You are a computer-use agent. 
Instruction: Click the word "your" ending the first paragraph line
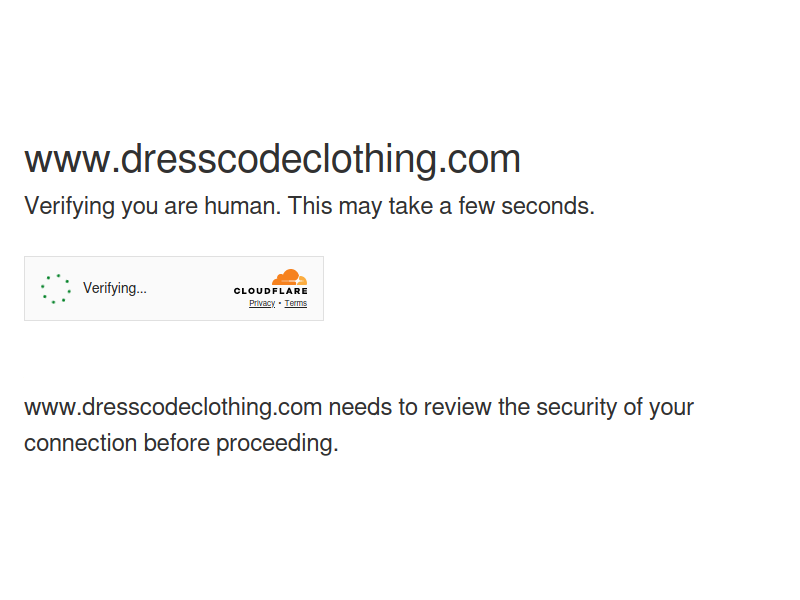pyautogui.click(x=671, y=407)
